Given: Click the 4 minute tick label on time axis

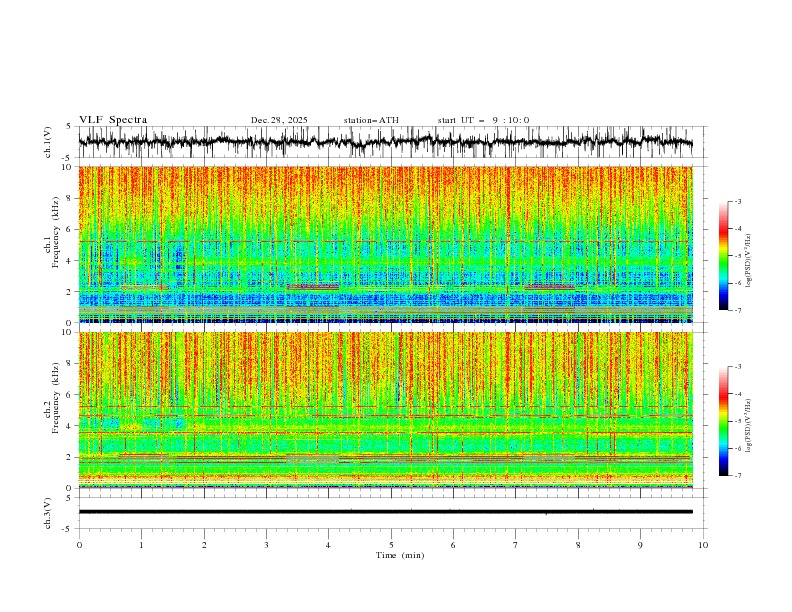Looking at the screenshot, I should click(x=328, y=545).
